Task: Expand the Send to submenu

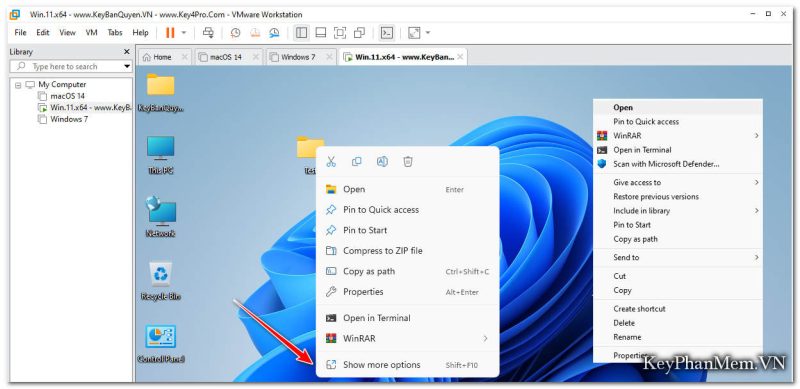Action: tap(678, 258)
